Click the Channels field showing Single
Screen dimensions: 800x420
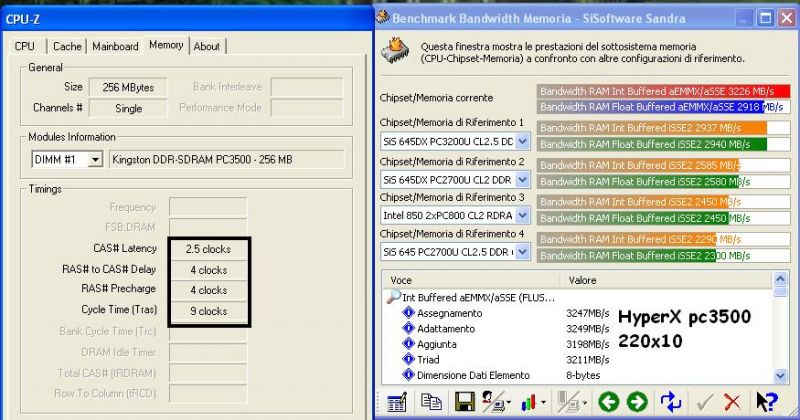tap(128, 108)
